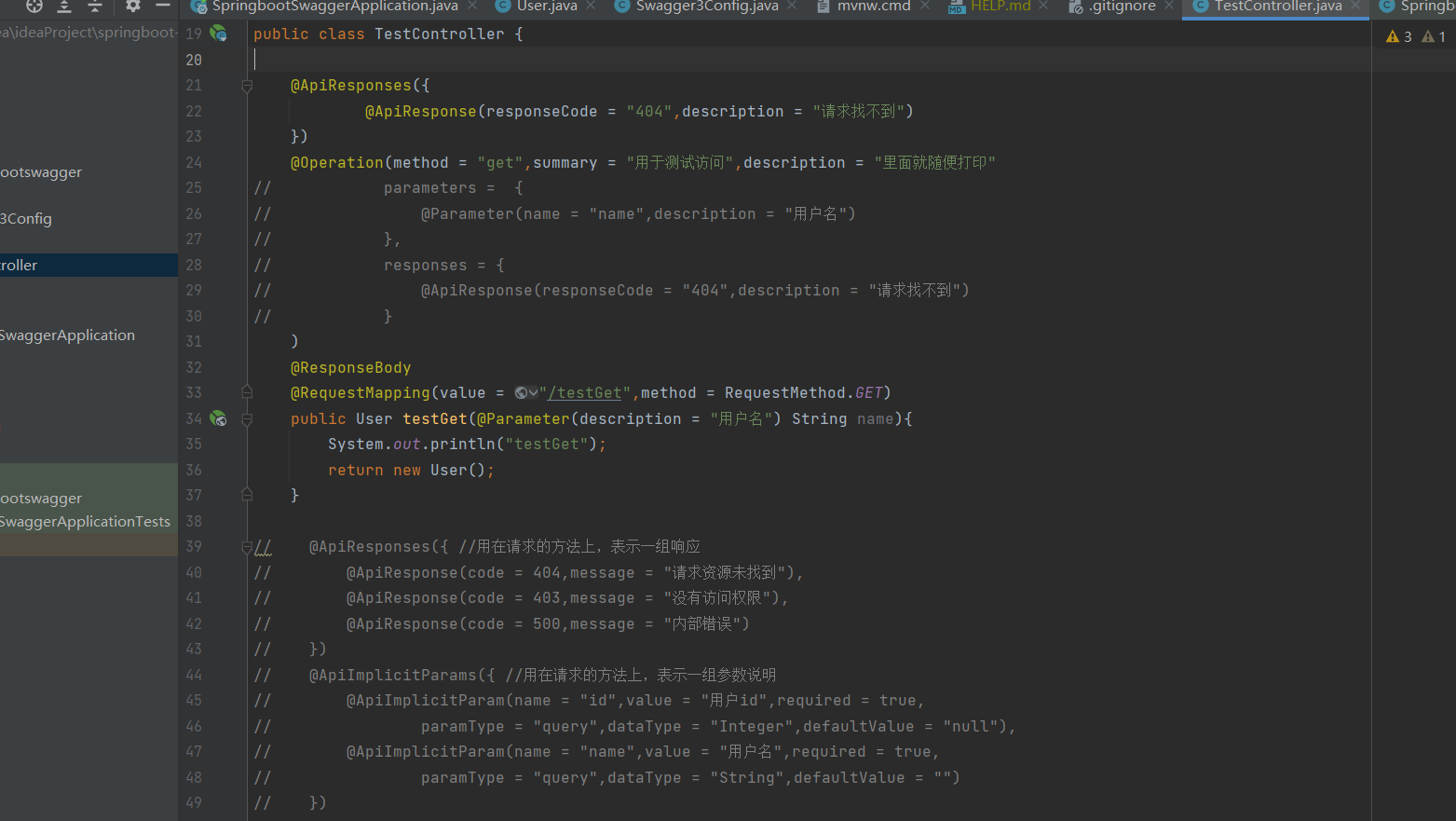
Task: Click the HELP.md markdown file icon
Action: [957, 7]
